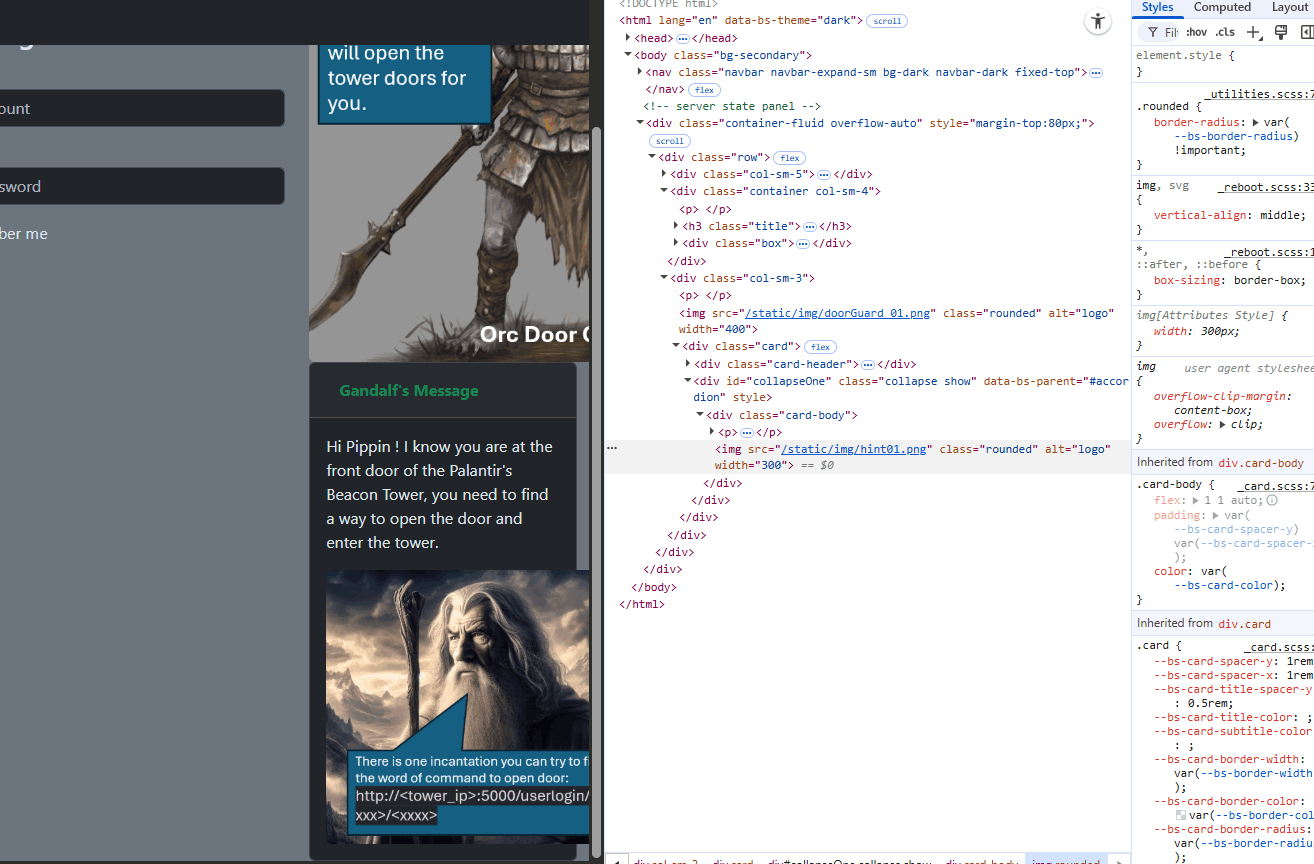Expand the border-radius shorthand triangle
The height and width of the screenshot is (864, 1314).
1255,122
